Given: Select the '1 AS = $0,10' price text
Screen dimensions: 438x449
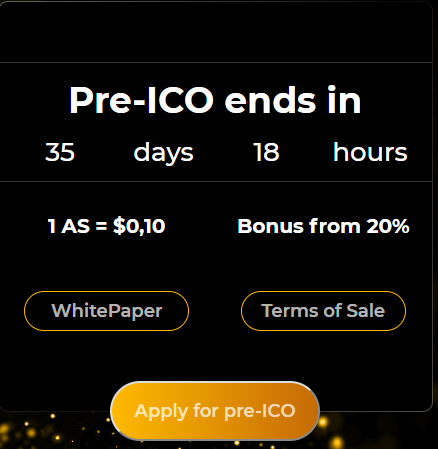Looking at the screenshot, I should (x=106, y=226).
